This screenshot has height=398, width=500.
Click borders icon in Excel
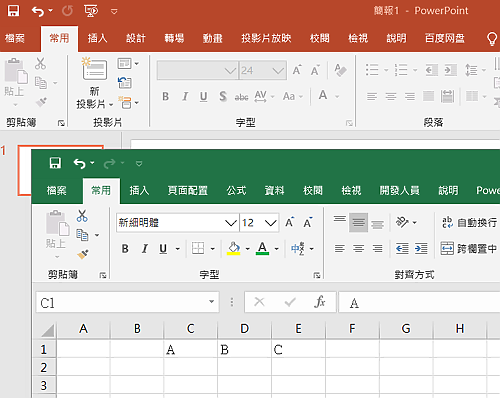point(198,248)
